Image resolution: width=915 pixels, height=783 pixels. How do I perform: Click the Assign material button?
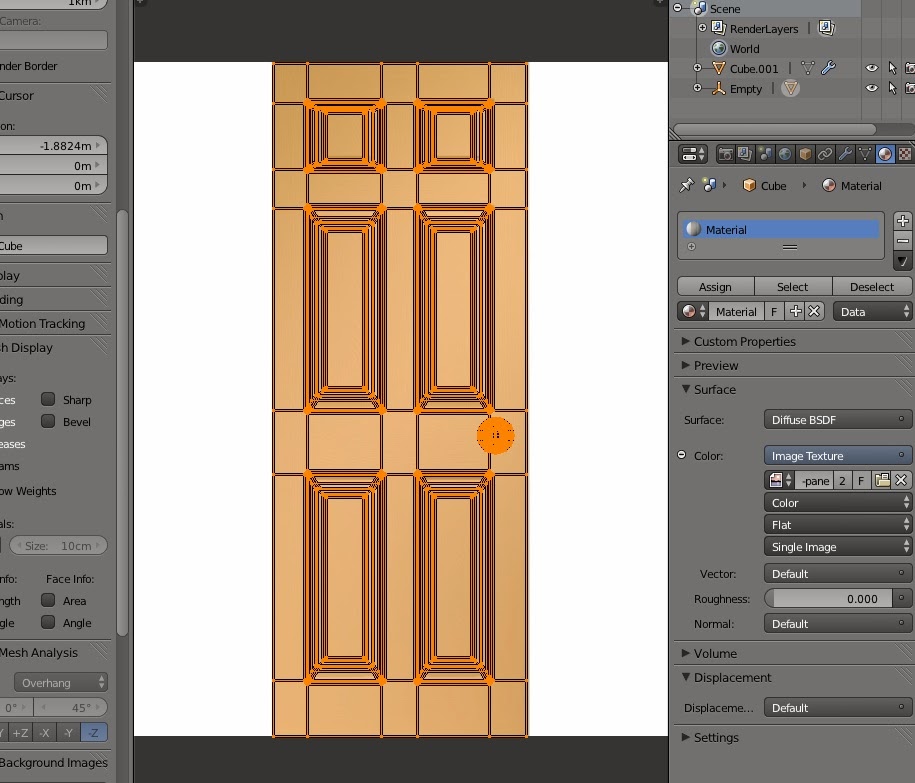coord(714,286)
